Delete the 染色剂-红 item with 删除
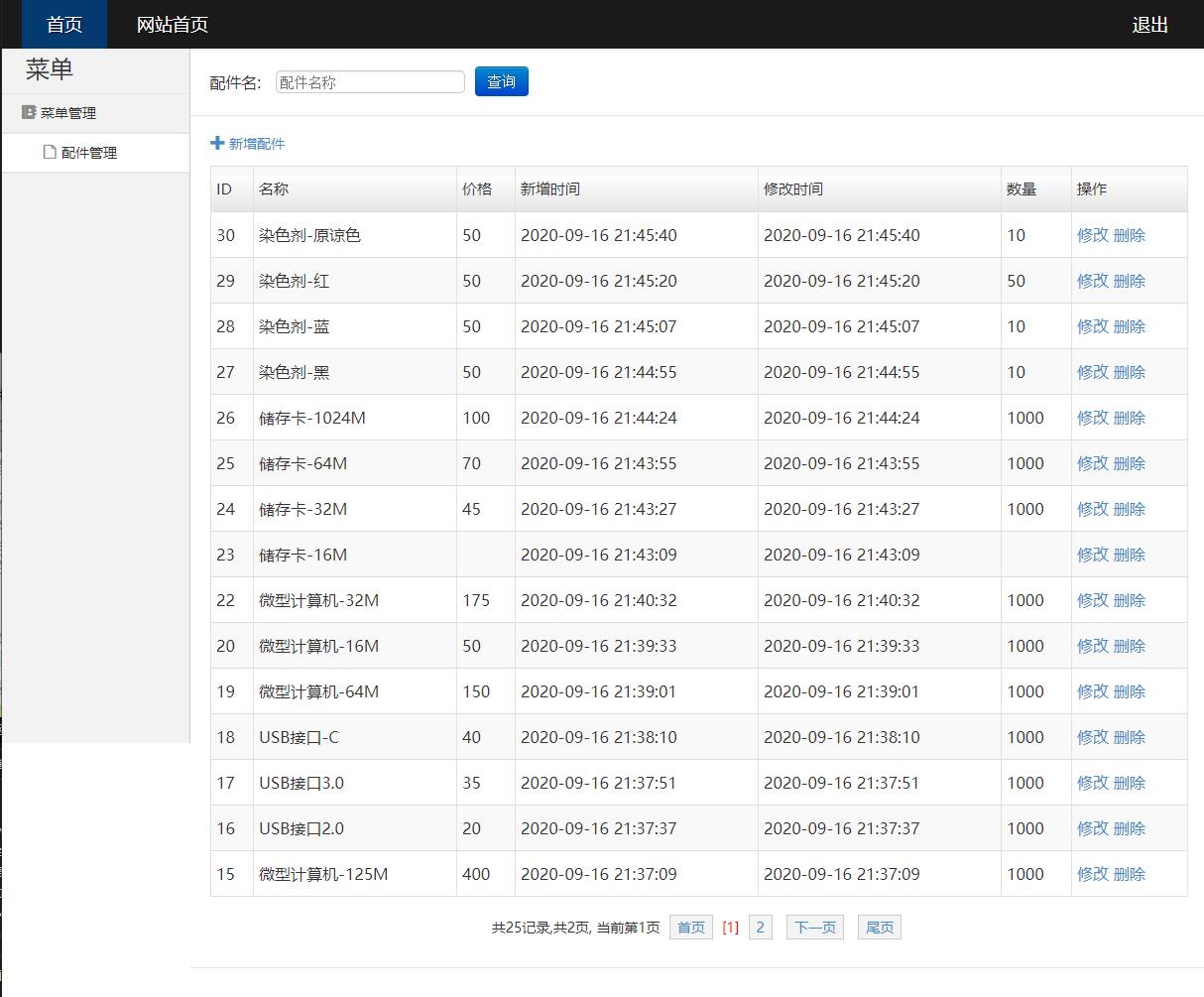The image size is (1204, 997). [1130, 281]
